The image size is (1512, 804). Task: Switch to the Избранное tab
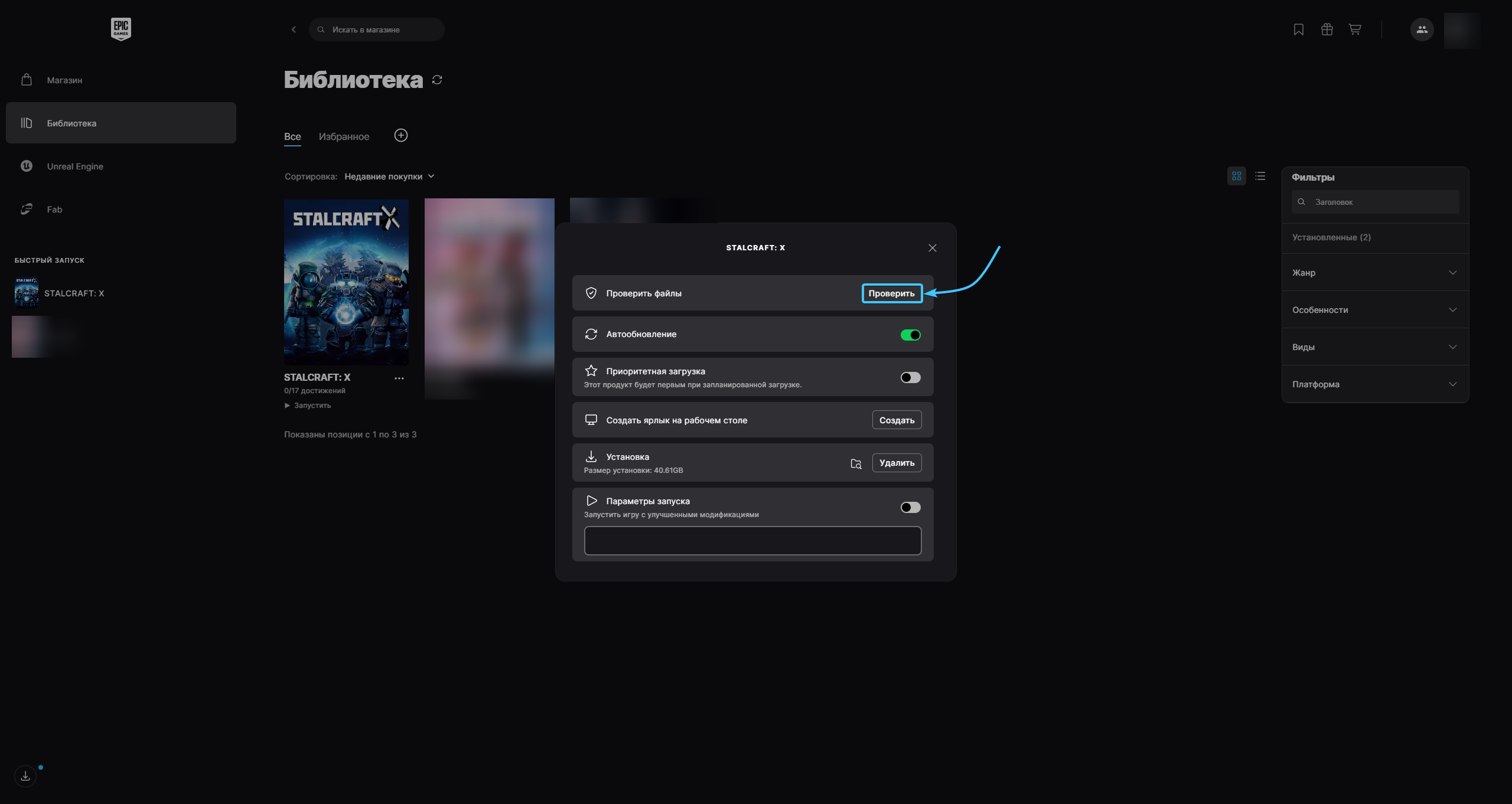pyautogui.click(x=344, y=136)
